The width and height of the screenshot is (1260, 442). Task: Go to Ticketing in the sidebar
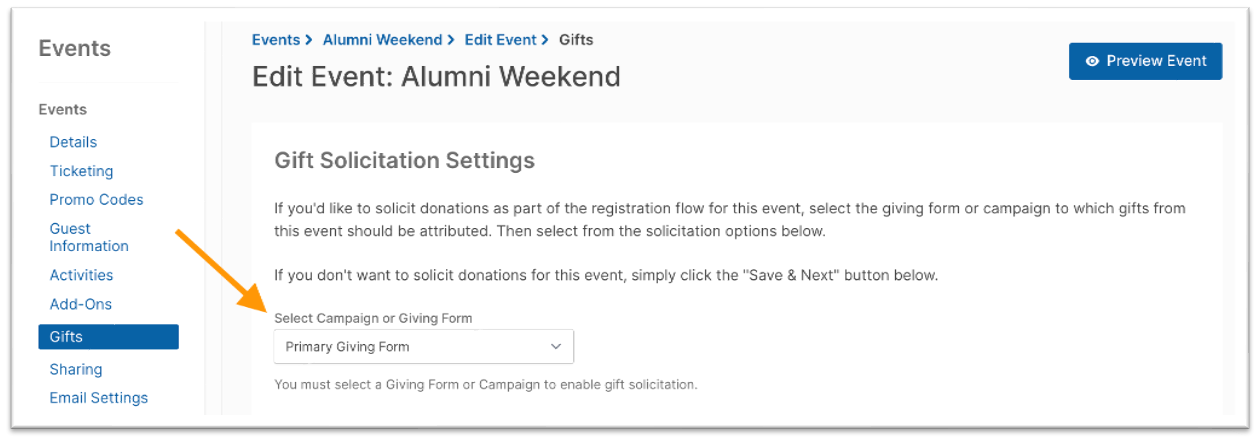coord(81,171)
